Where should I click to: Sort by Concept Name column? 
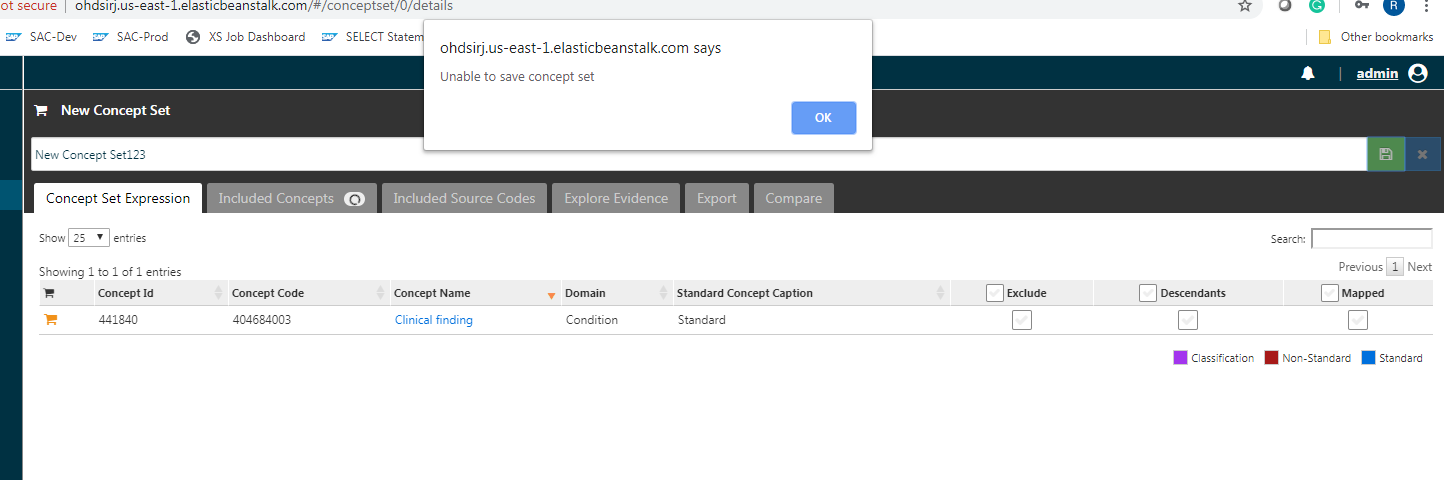click(474, 293)
